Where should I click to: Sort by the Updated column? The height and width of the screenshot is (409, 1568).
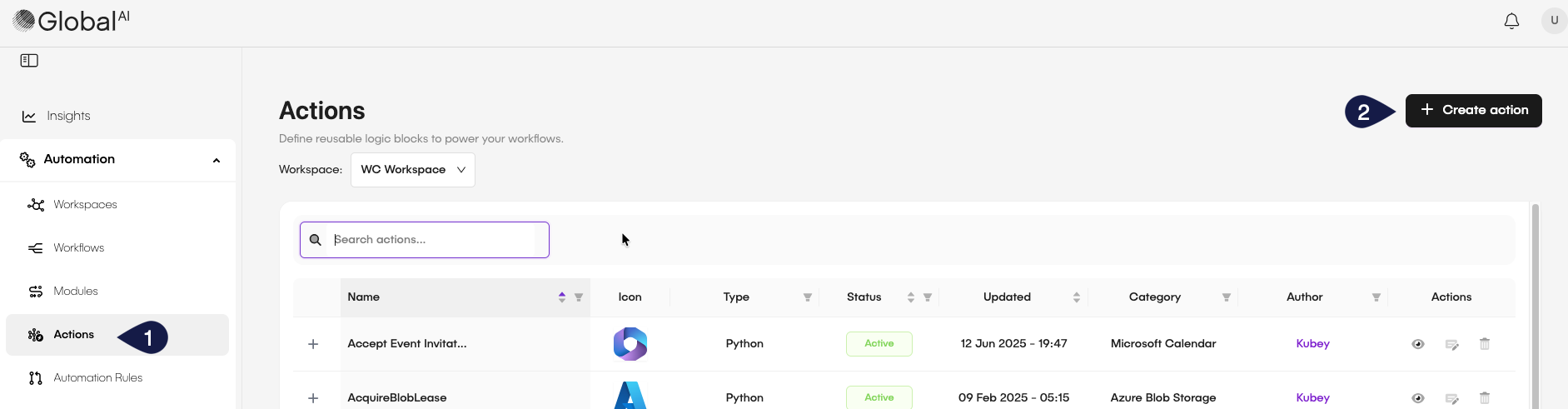pyautogui.click(x=1076, y=297)
